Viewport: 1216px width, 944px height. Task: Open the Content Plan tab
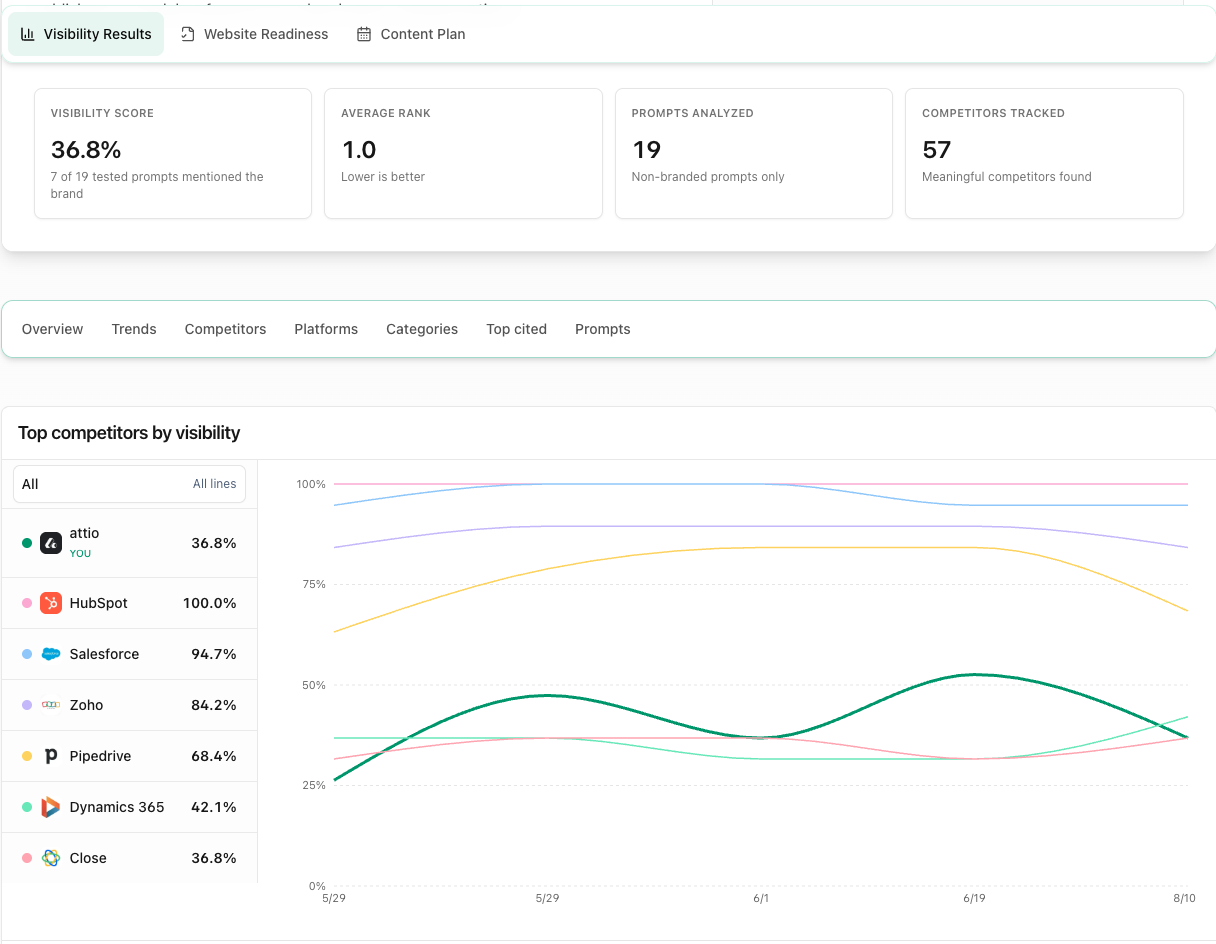point(411,34)
